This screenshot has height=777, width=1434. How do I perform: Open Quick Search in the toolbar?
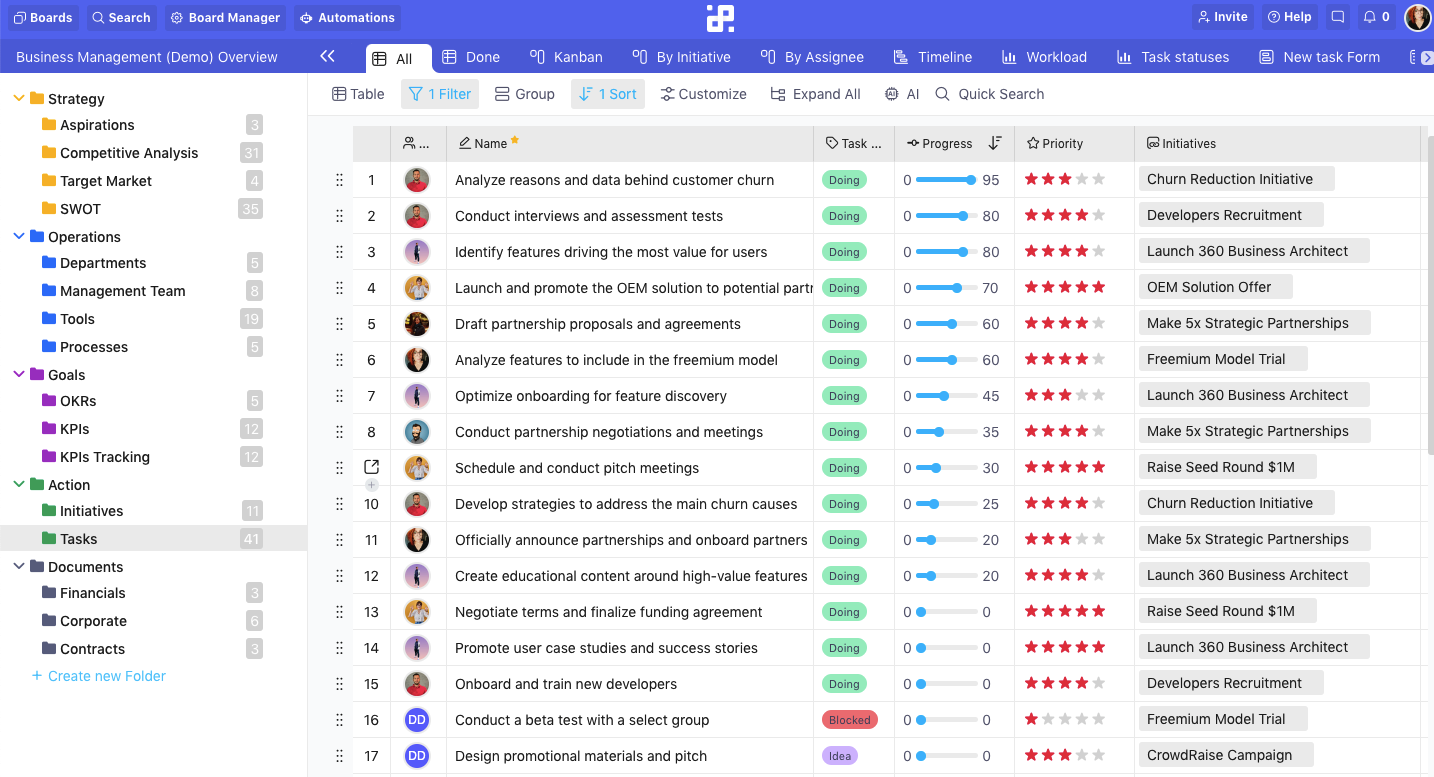[989, 93]
